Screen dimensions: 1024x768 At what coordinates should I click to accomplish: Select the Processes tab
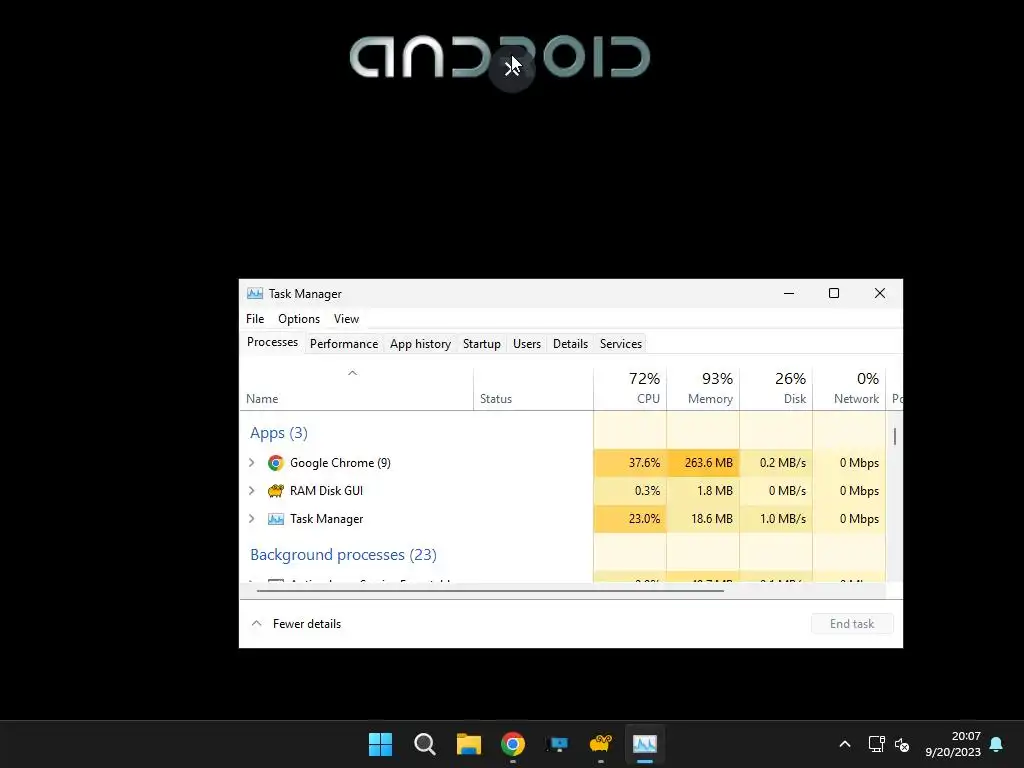[272, 342]
